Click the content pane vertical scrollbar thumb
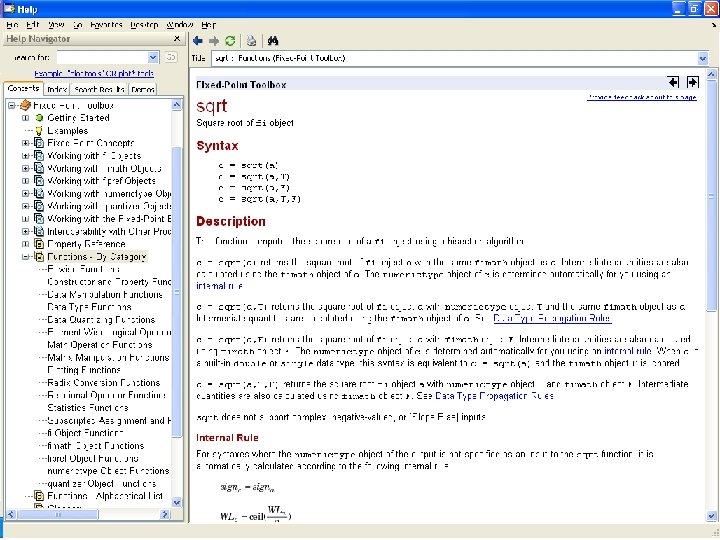Screen dimensions: 720x540 711,195
